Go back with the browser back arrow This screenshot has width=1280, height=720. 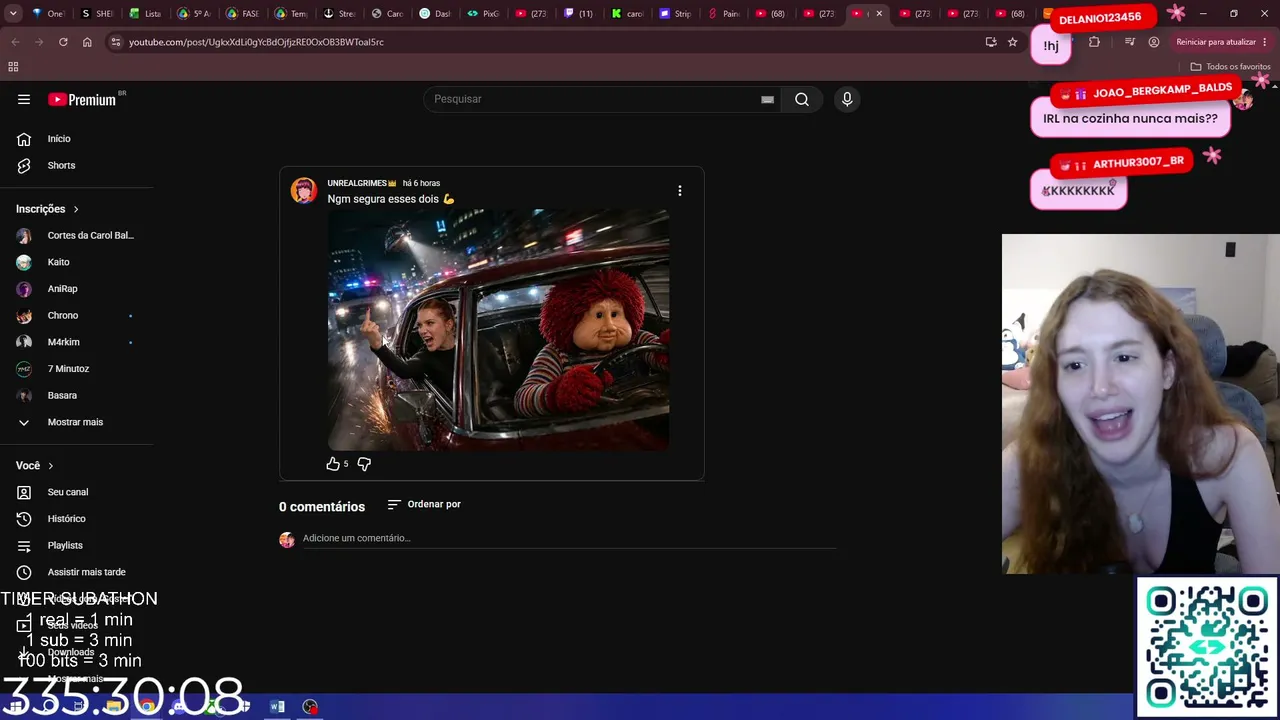coord(15,42)
